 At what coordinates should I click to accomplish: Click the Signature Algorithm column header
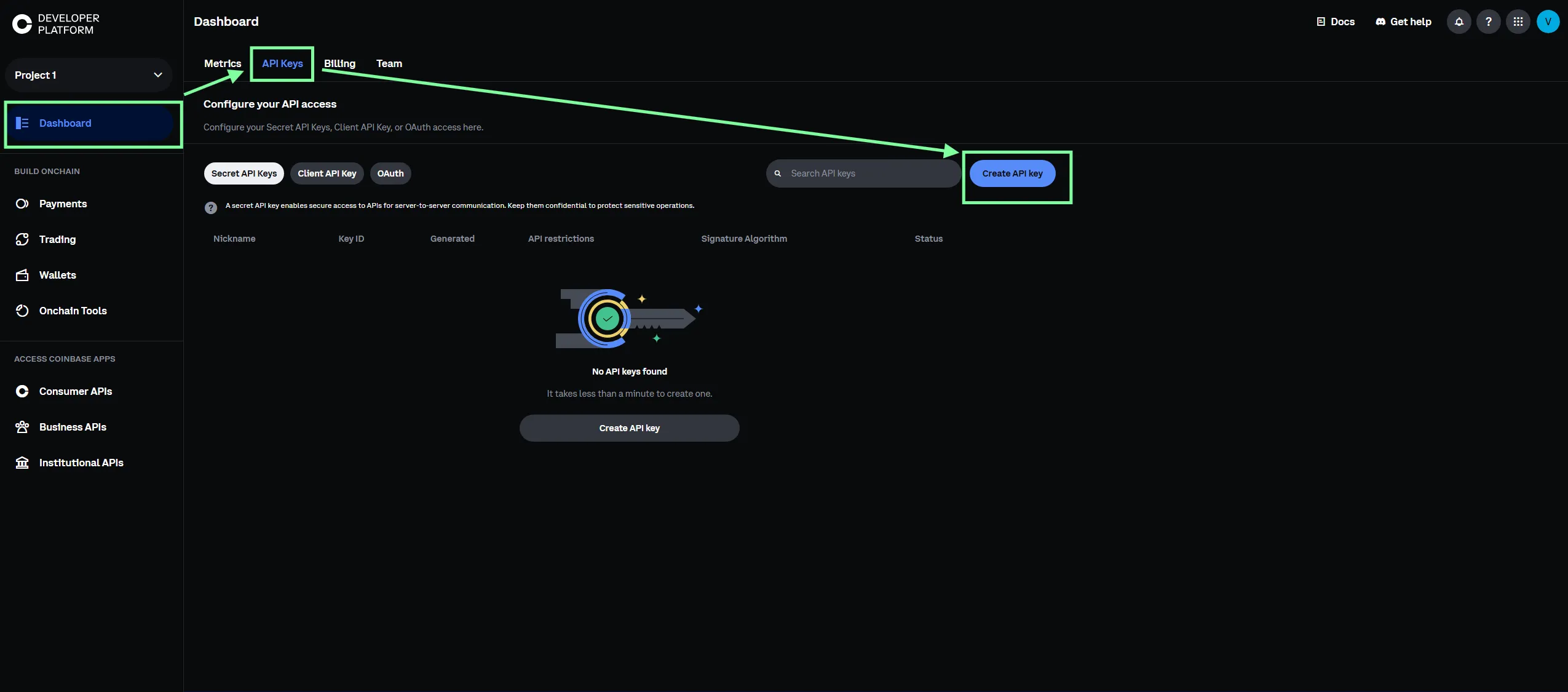744,239
